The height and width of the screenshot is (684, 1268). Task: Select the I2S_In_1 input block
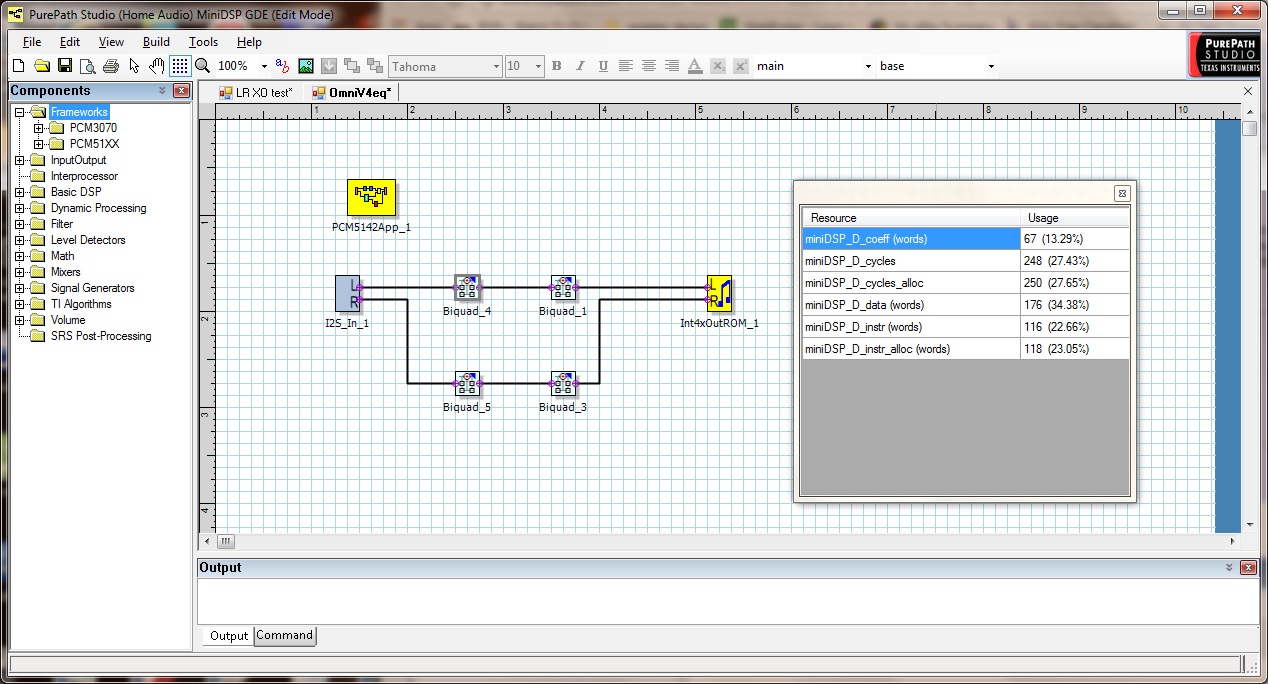347,293
